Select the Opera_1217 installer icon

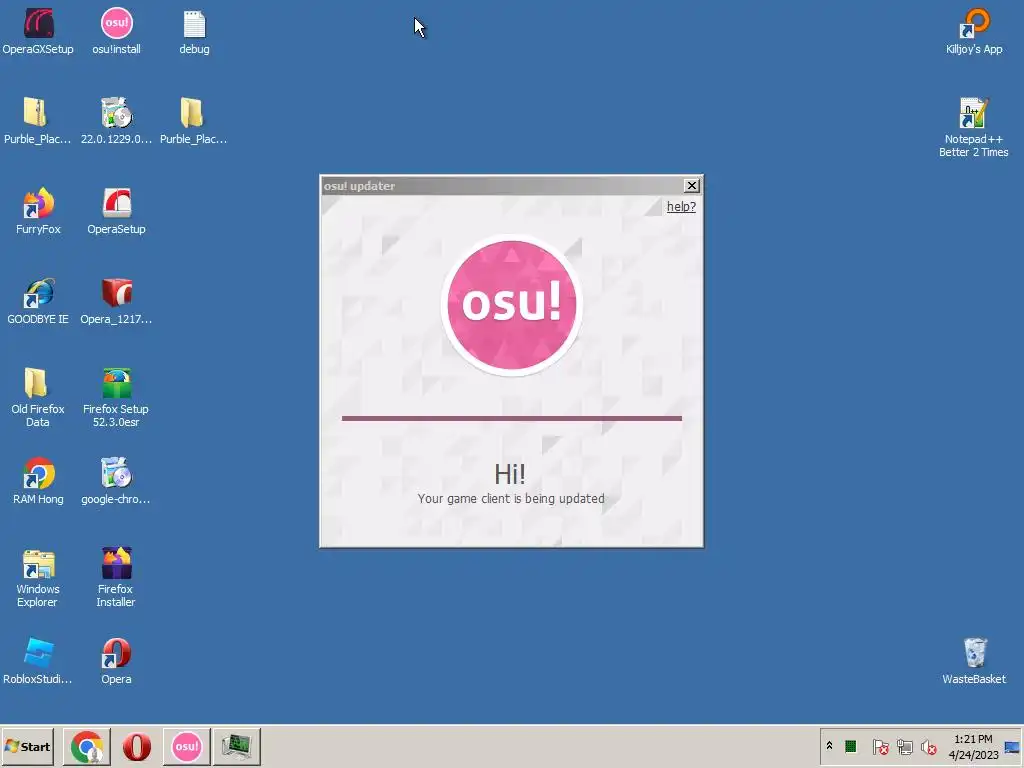click(x=116, y=301)
